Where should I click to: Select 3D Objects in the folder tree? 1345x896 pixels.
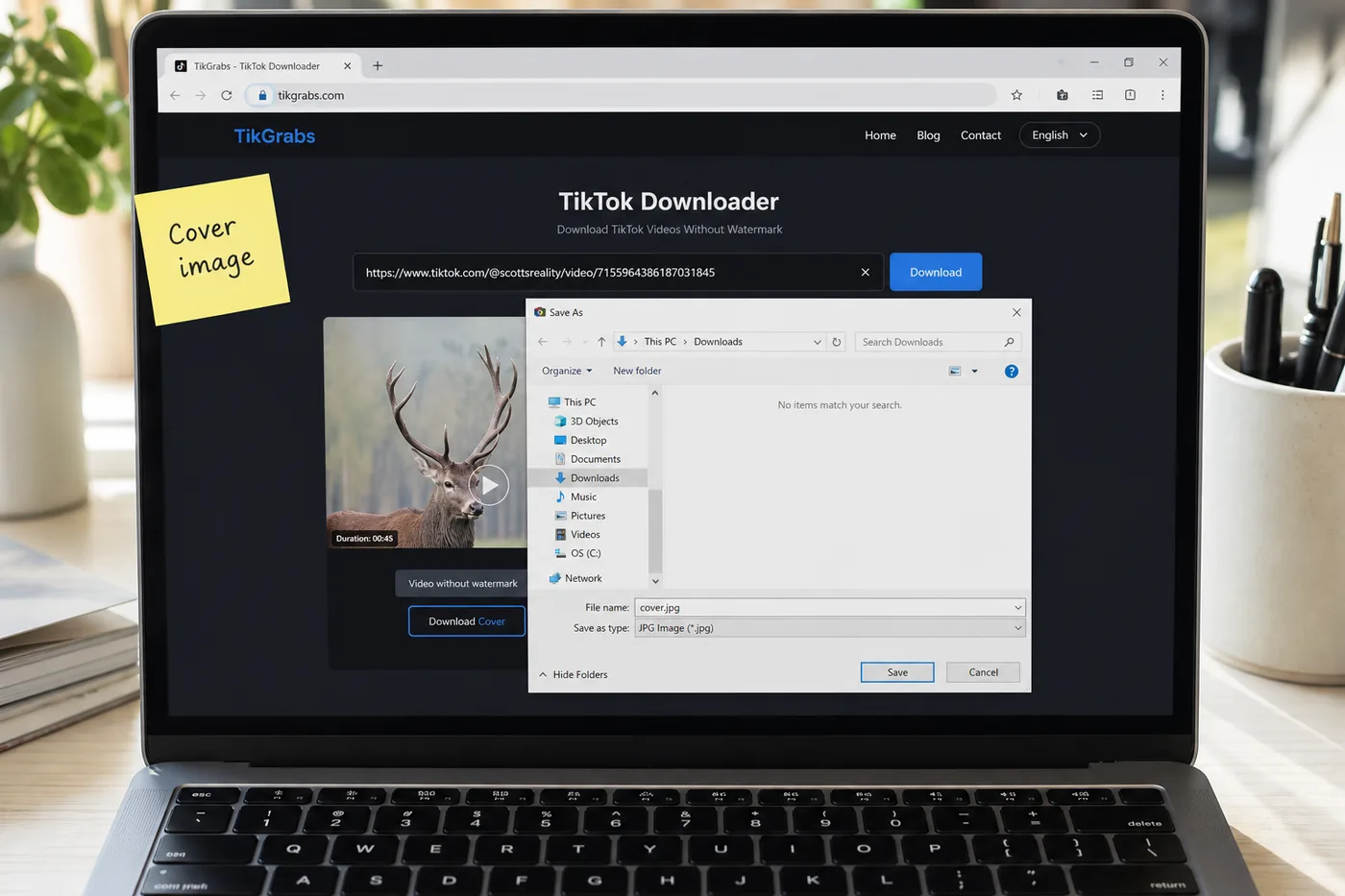[x=586, y=422]
